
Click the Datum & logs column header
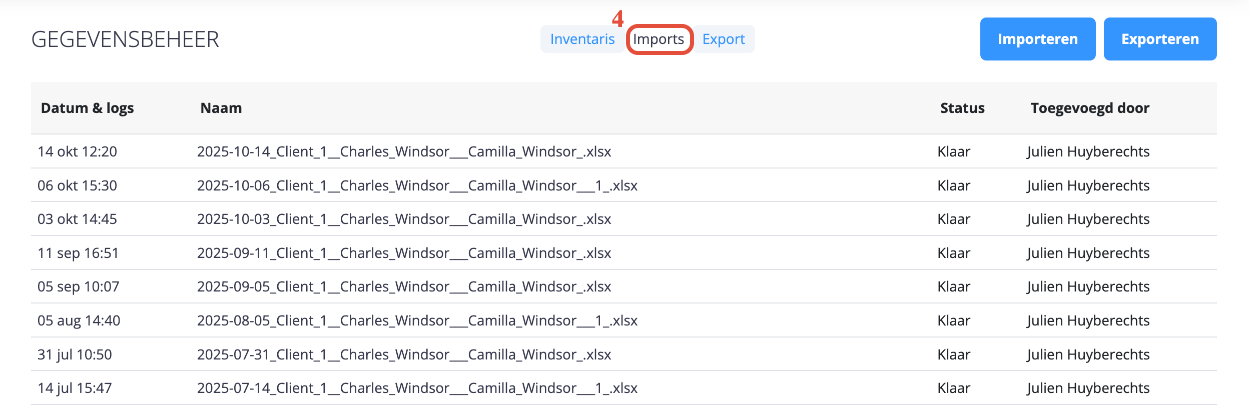point(87,108)
